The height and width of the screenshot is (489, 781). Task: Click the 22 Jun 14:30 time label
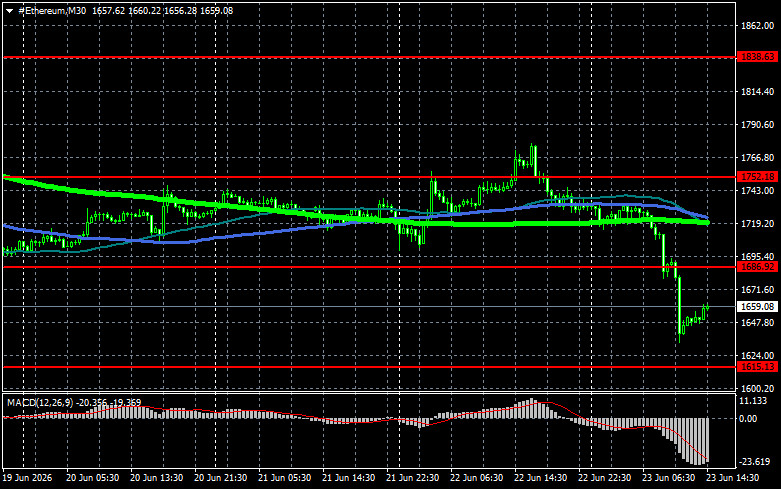(x=540, y=478)
